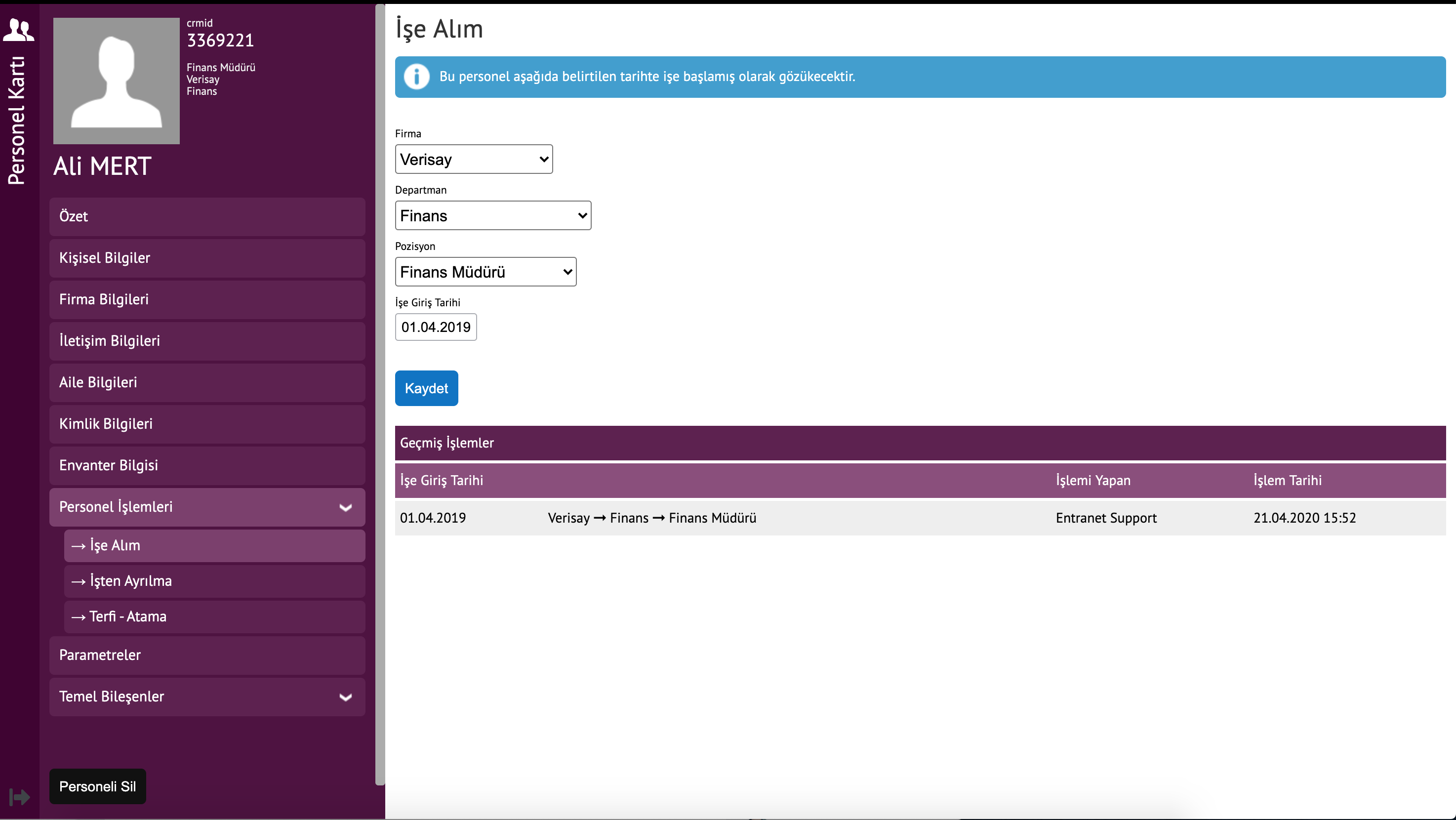Screen dimensions: 1456x820
Task: Open the Departman dropdown showing Finans
Action: (x=493, y=215)
